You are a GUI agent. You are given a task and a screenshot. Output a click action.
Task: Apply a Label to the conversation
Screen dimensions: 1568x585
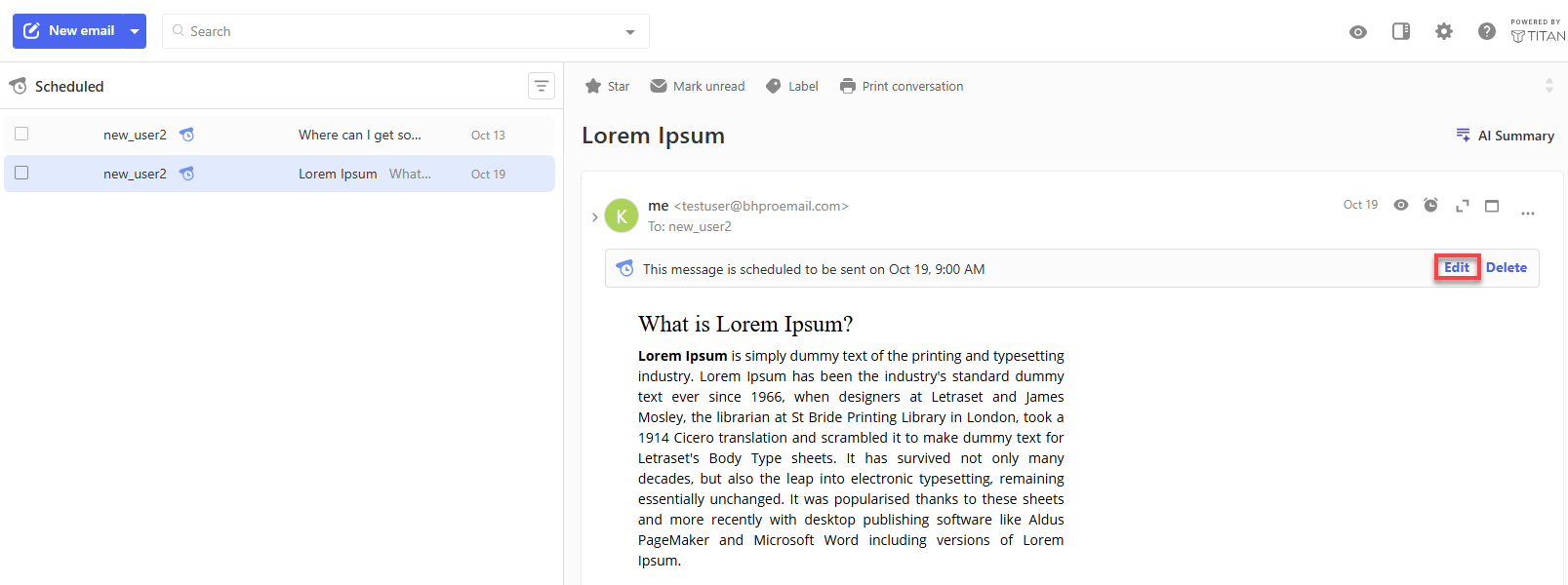[792, 86]
